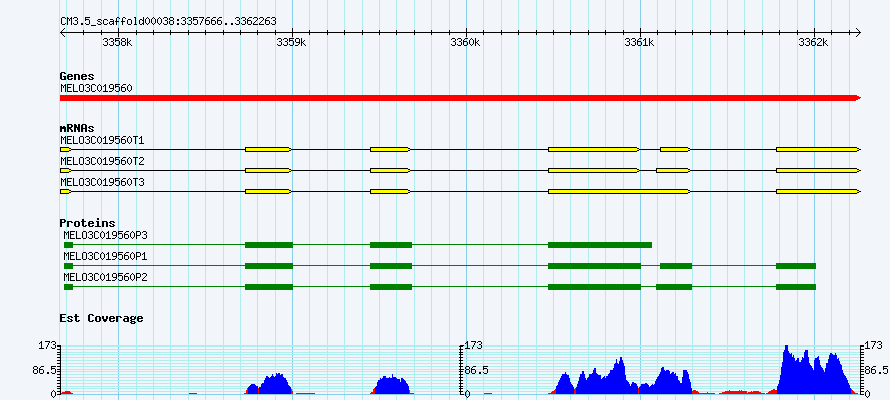The image size is (890, 400).
Task: Click the last exon of MELO3C019560T3
Action: [x=818, y=192]
